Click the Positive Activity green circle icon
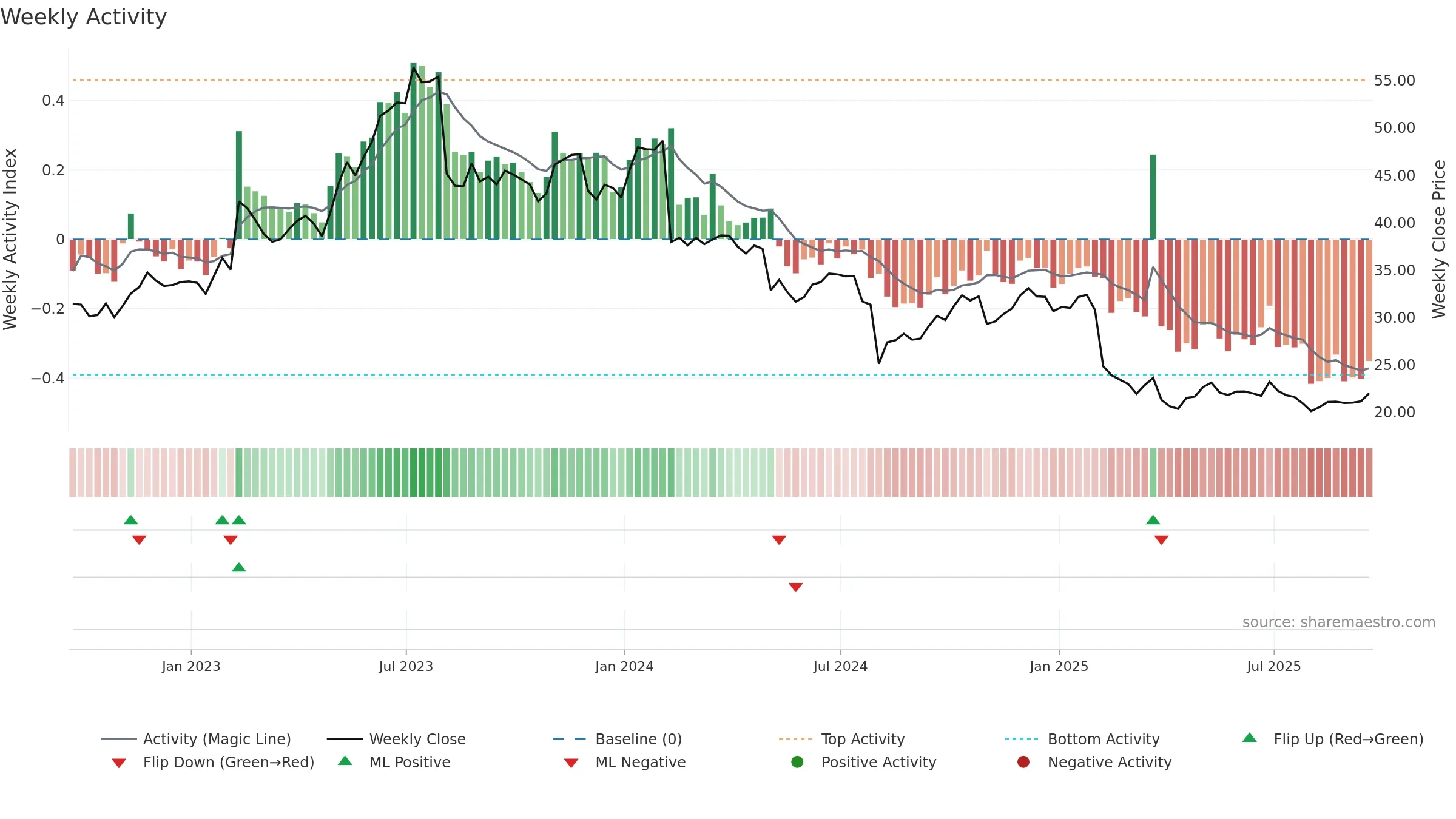The height and width of the screenshot is (819, 1456). point(797,762)
